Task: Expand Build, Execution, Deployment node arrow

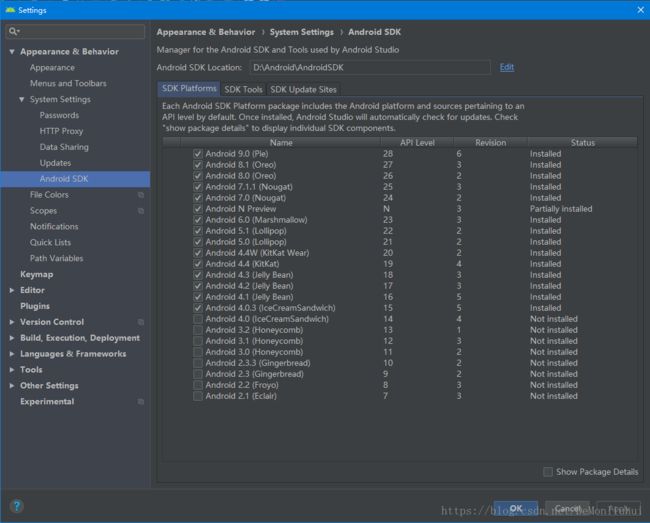Action: (12, 338)
